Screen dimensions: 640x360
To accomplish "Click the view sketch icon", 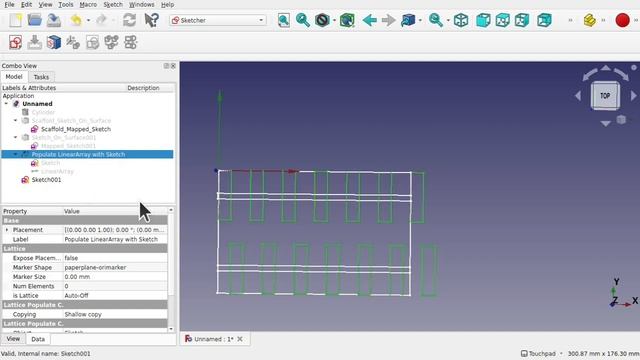I will click(53, 42).
